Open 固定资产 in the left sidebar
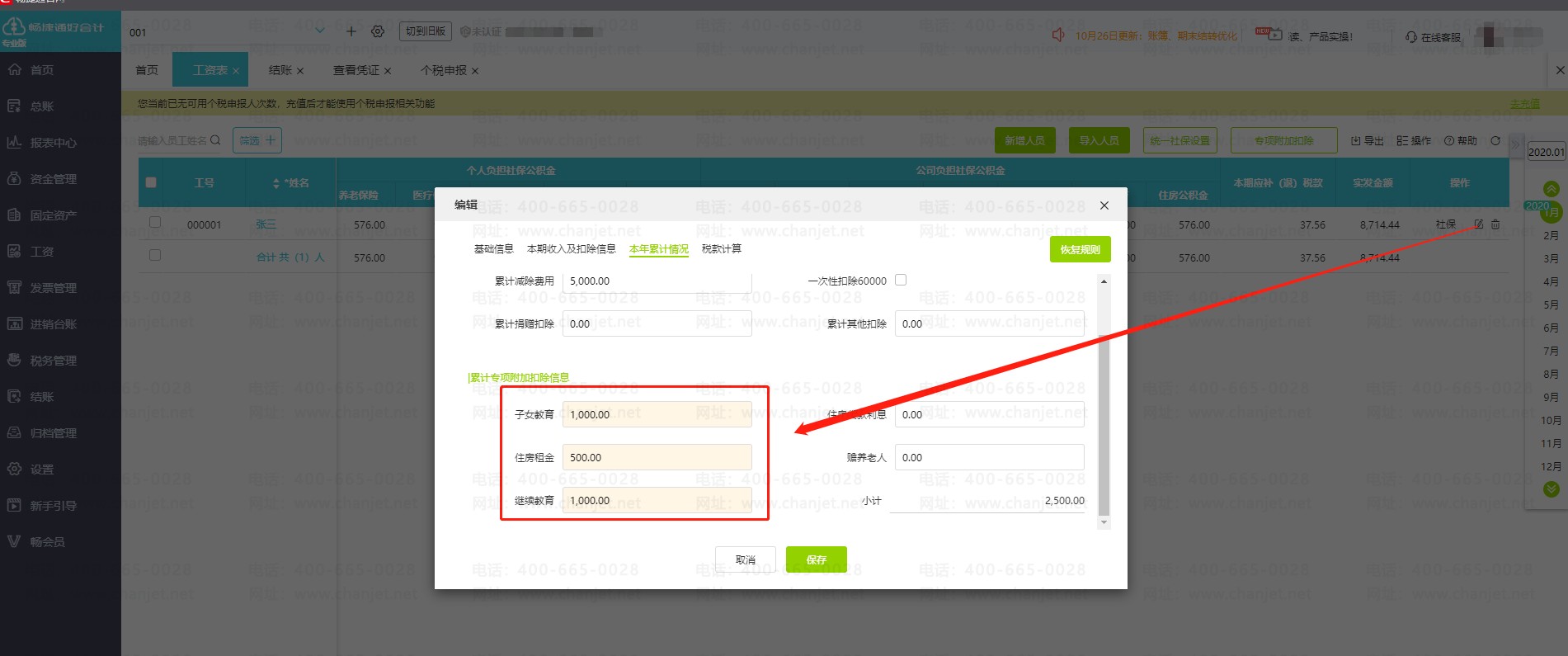The image size is (1568, 656). coord(53,215)
